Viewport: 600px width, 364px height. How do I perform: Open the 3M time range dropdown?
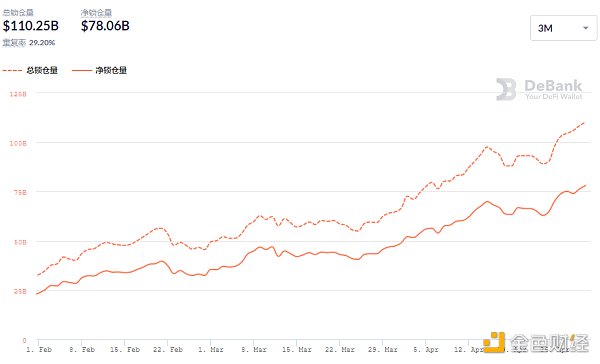pos(563,28)
